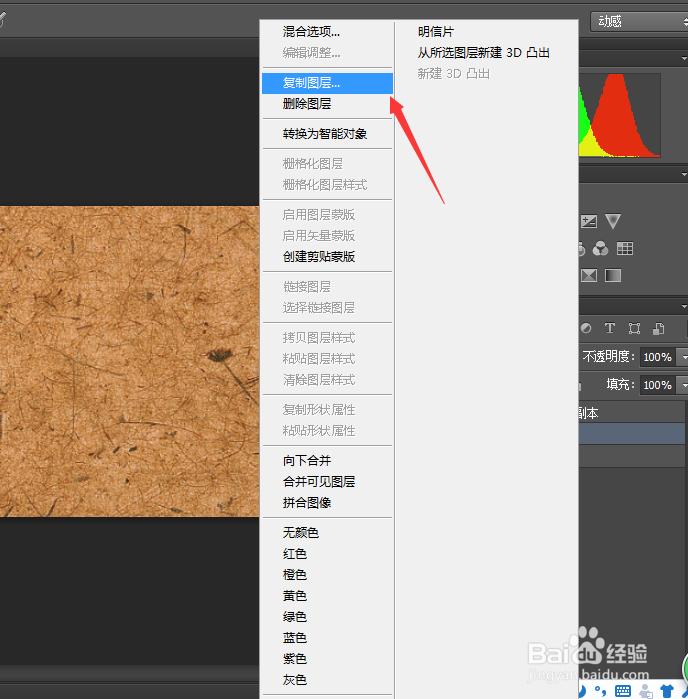
Task: Click the IME punctuation icon
Action: [601, 691]
